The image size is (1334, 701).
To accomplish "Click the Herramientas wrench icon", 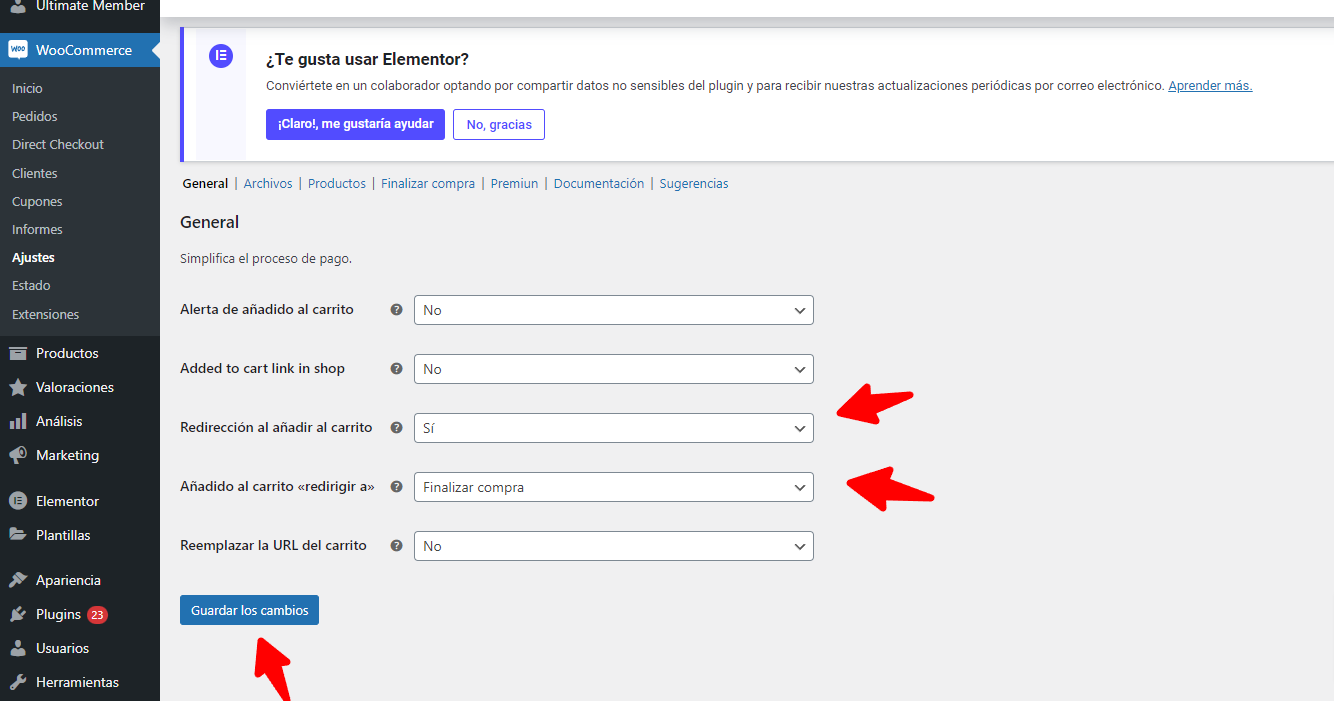I will 17,682.
